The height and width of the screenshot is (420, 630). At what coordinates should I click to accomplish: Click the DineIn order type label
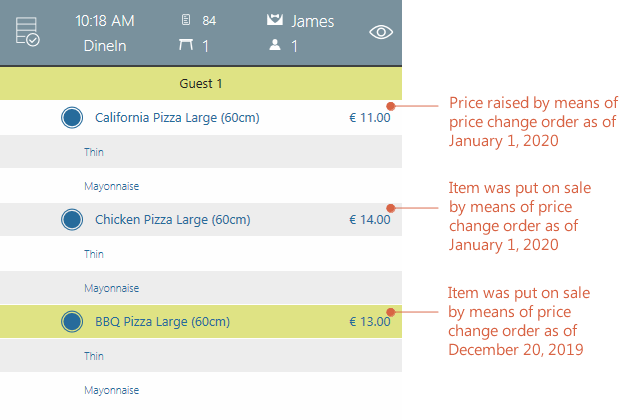pos(104,46)
